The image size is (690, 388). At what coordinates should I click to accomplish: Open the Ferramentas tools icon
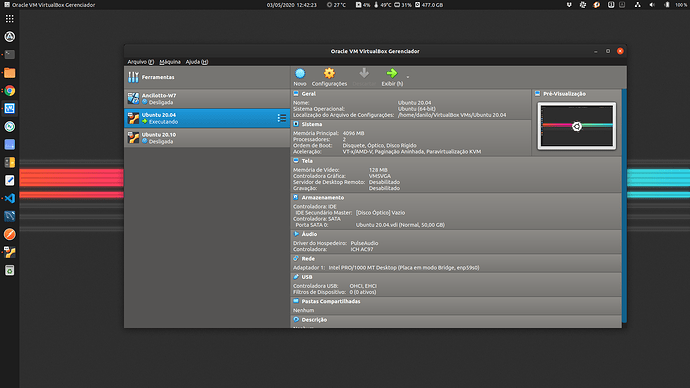[133, 77]
